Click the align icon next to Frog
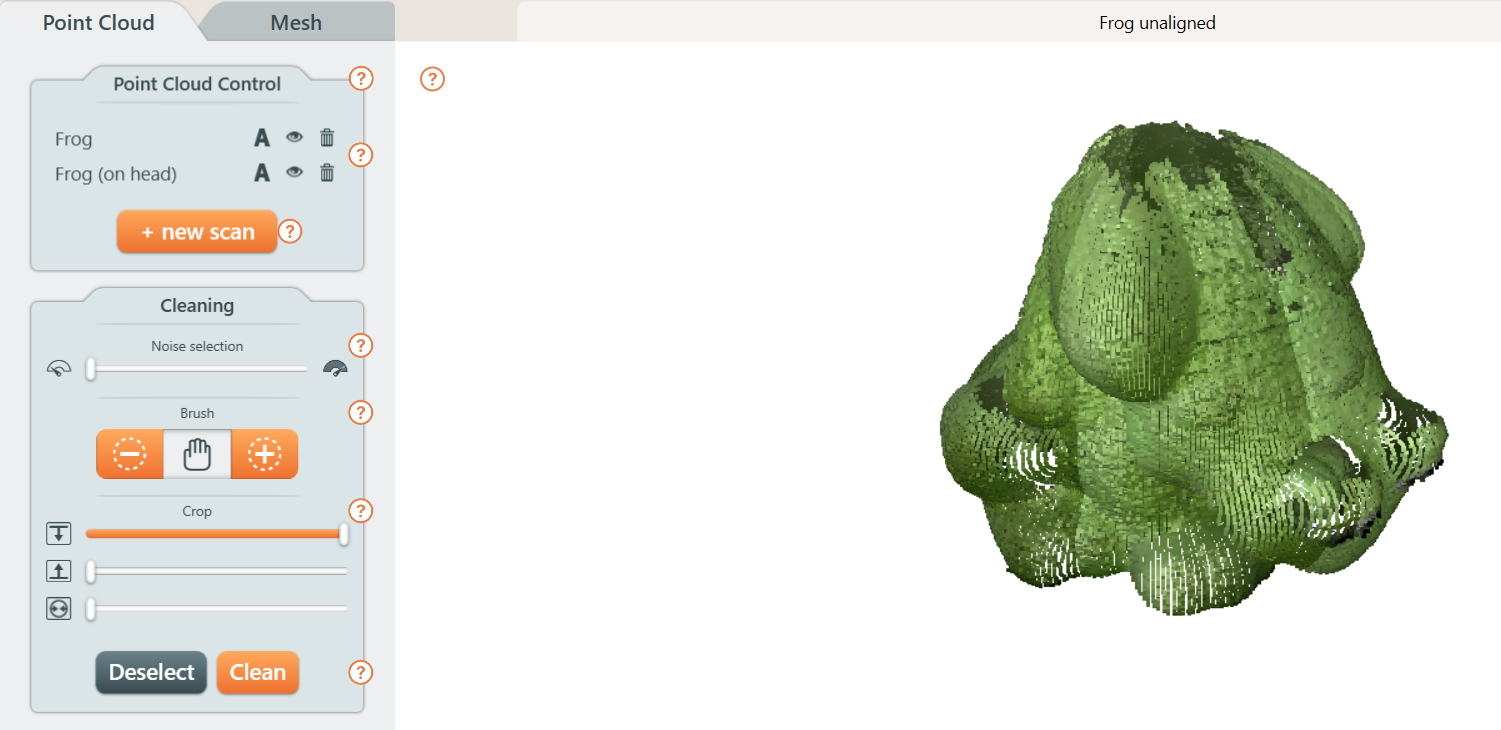This screenshot has height=730, width=1501. tap(261, 138)
